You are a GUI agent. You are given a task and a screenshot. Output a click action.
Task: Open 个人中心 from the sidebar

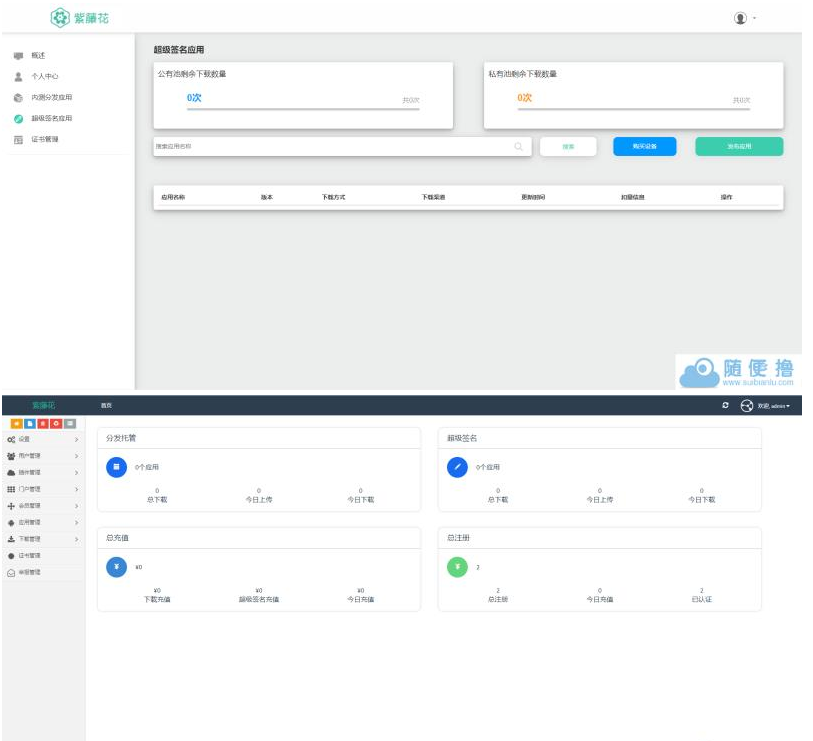(44, 76)
